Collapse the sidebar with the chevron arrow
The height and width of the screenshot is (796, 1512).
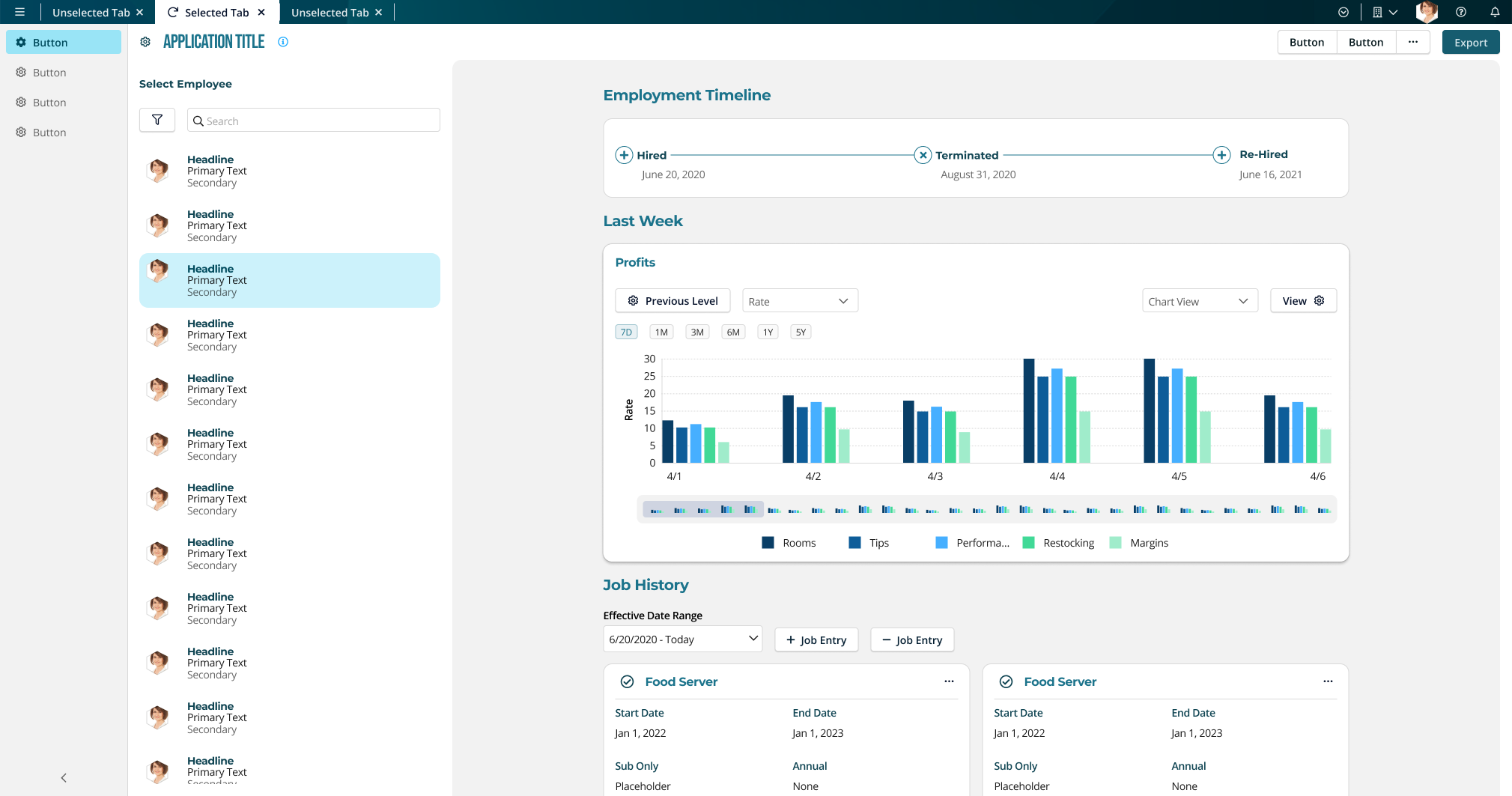point(64,777)
